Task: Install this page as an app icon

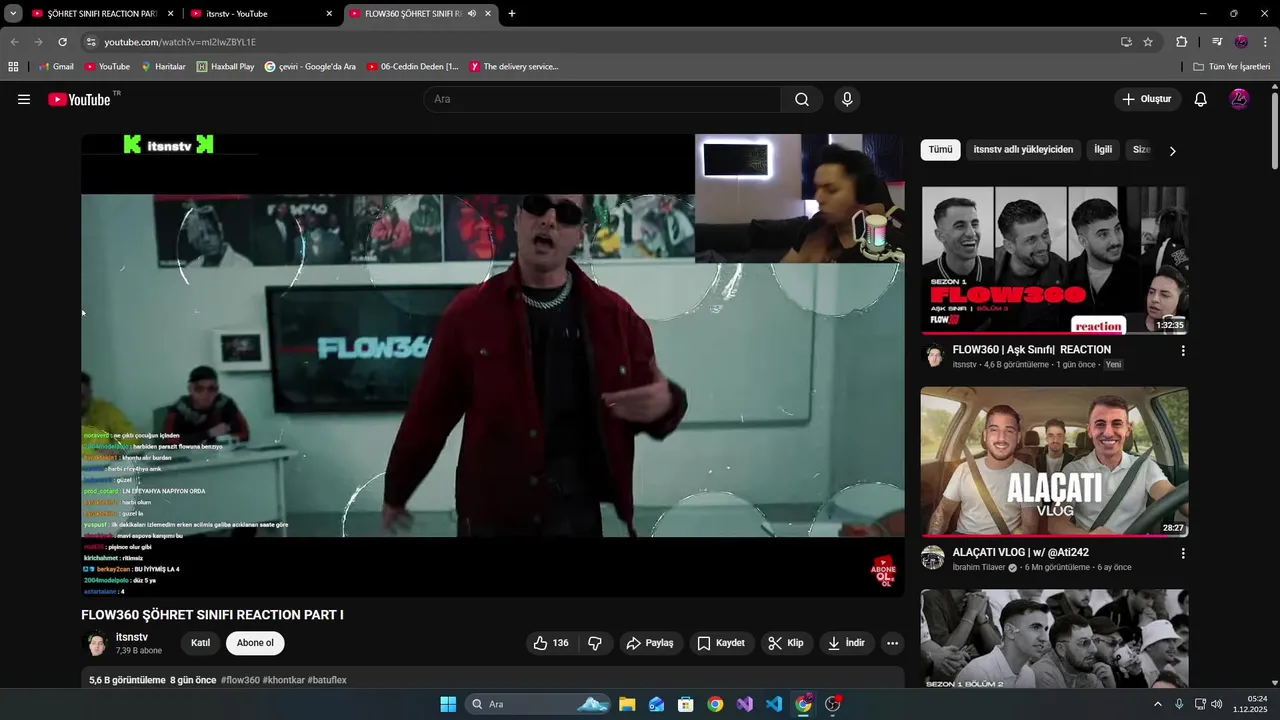Action: [1126, 42]
